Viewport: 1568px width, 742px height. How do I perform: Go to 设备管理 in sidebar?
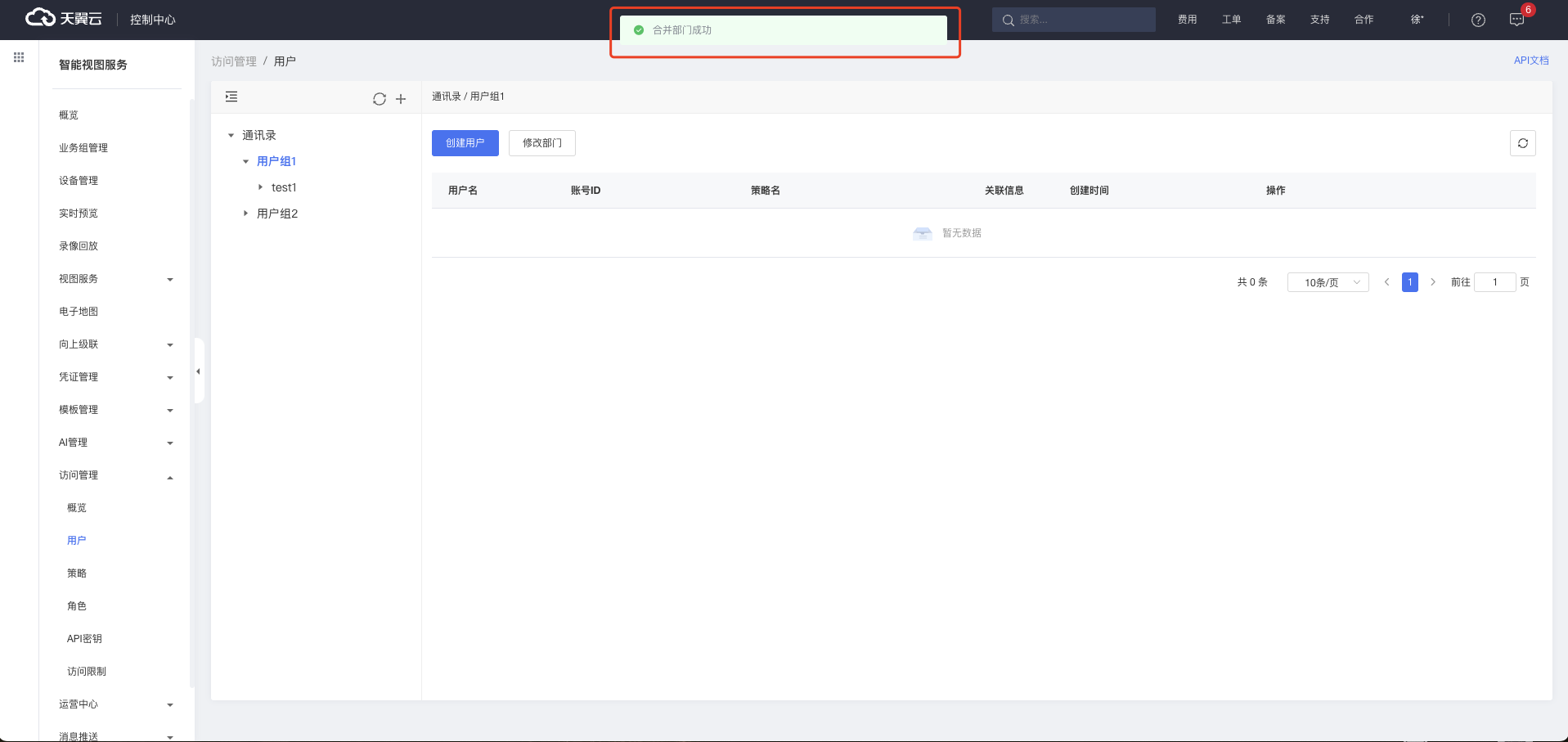point(79,181)
